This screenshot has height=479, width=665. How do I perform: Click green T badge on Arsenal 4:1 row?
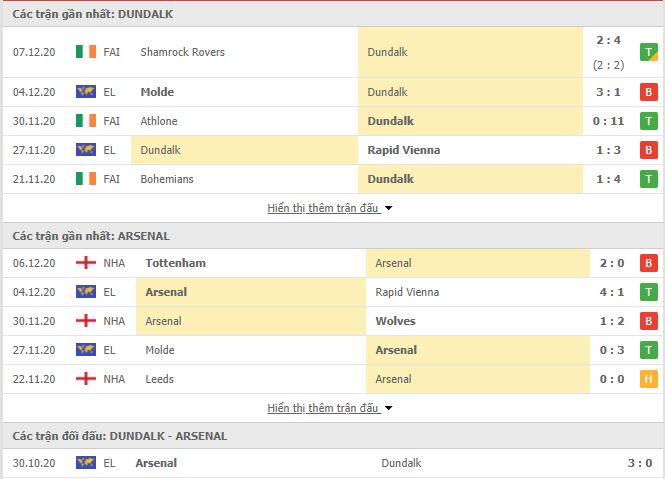click(x=648, y=292)
